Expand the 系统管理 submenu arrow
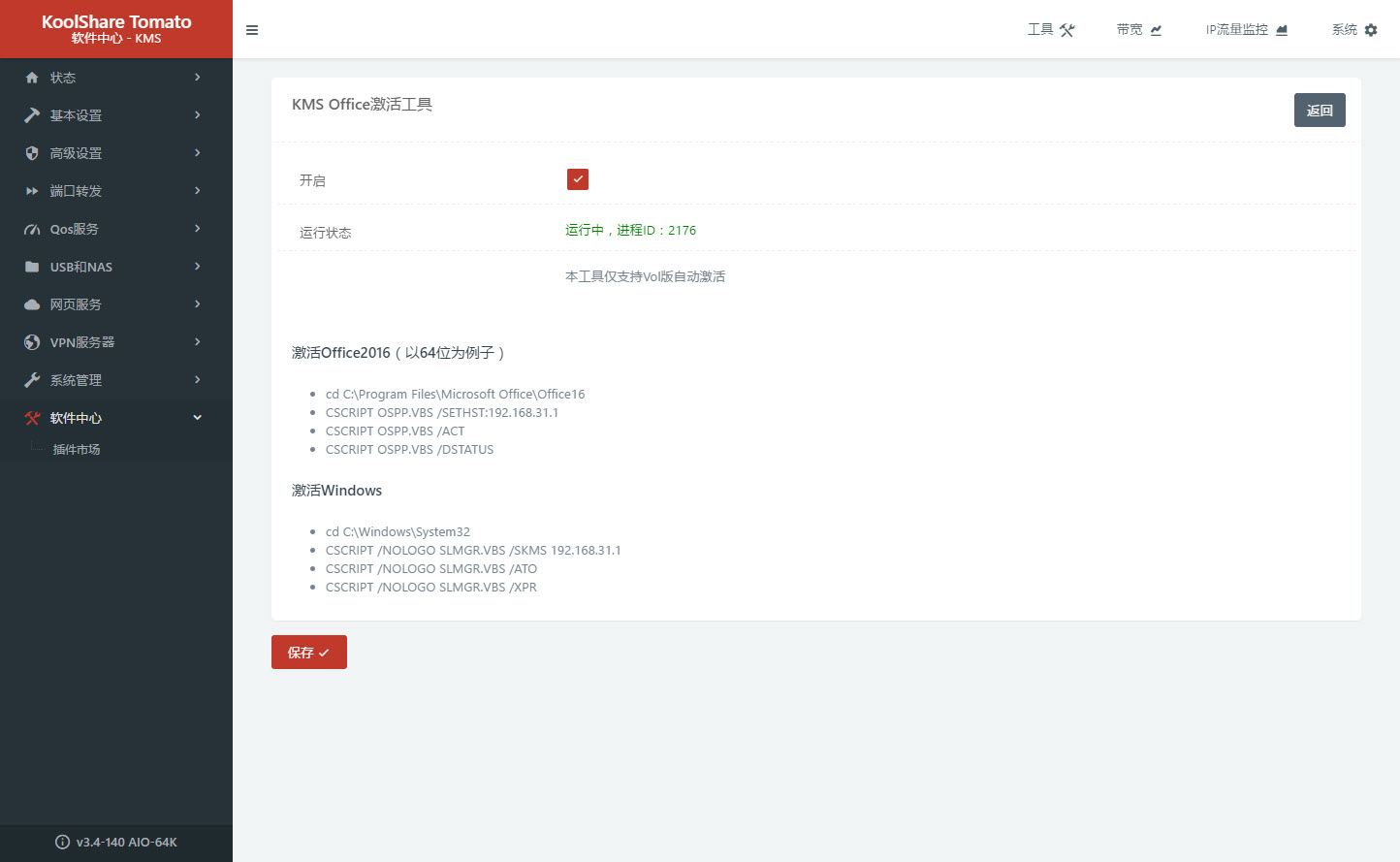 (198, 380)
